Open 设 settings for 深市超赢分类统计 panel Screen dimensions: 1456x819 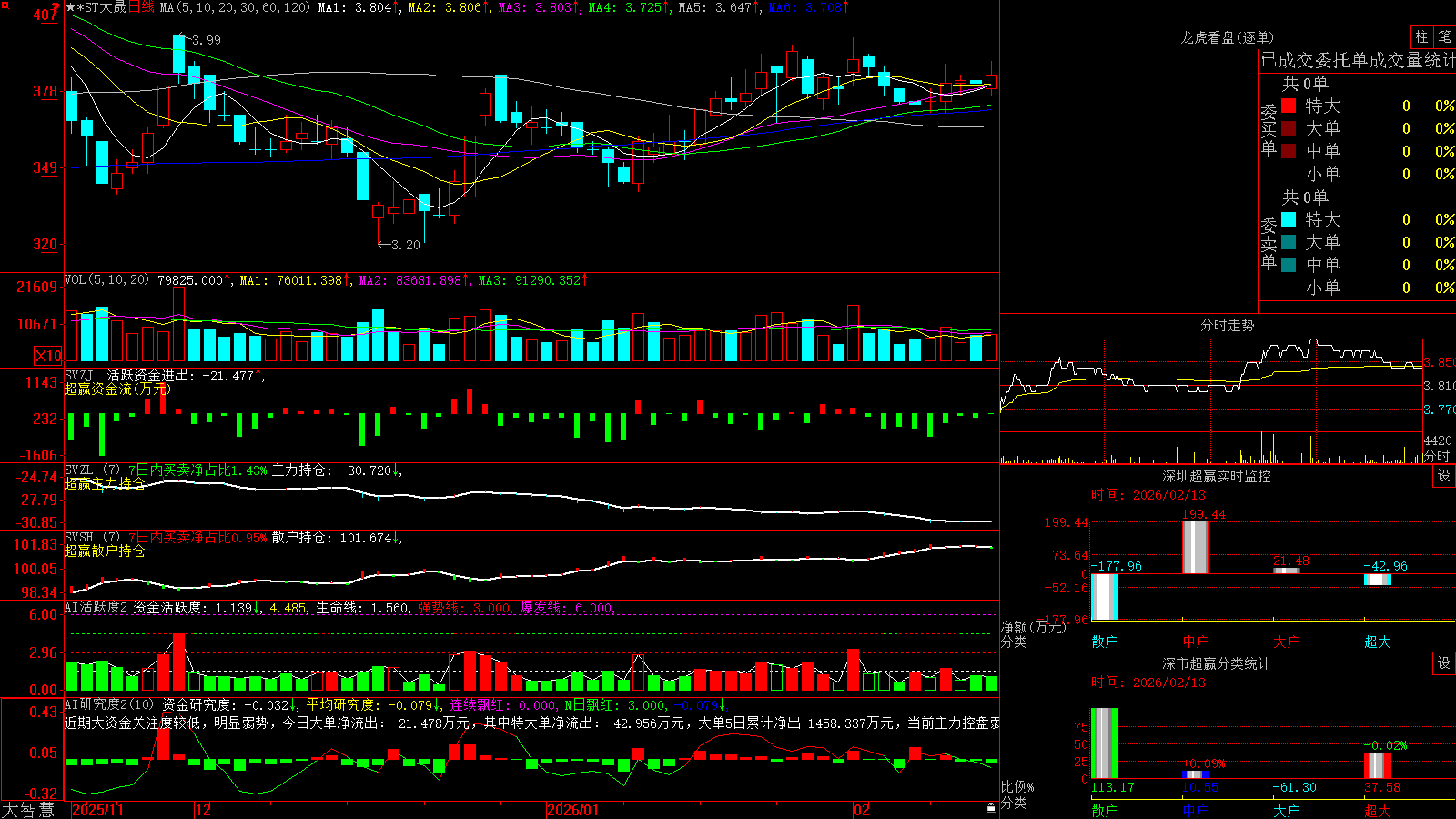click(1444, 663)
